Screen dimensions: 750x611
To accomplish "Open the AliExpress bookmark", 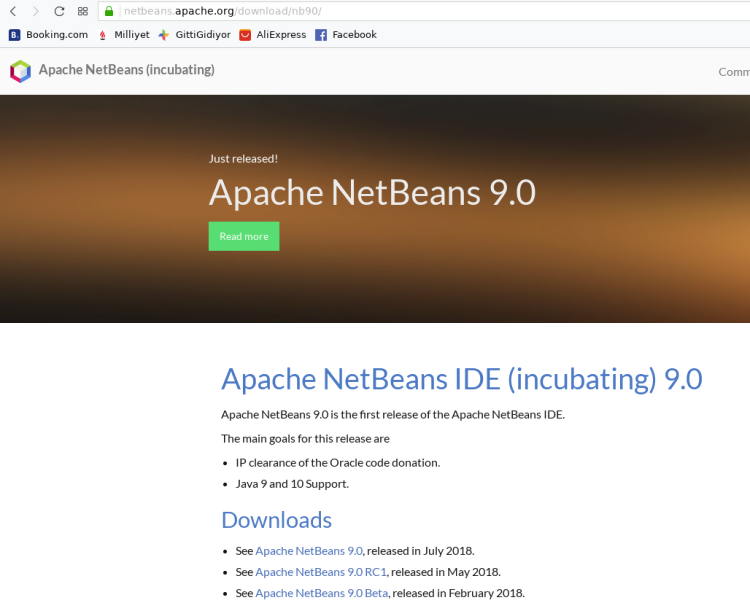I will pyautogui.click(x=273, y=34).
